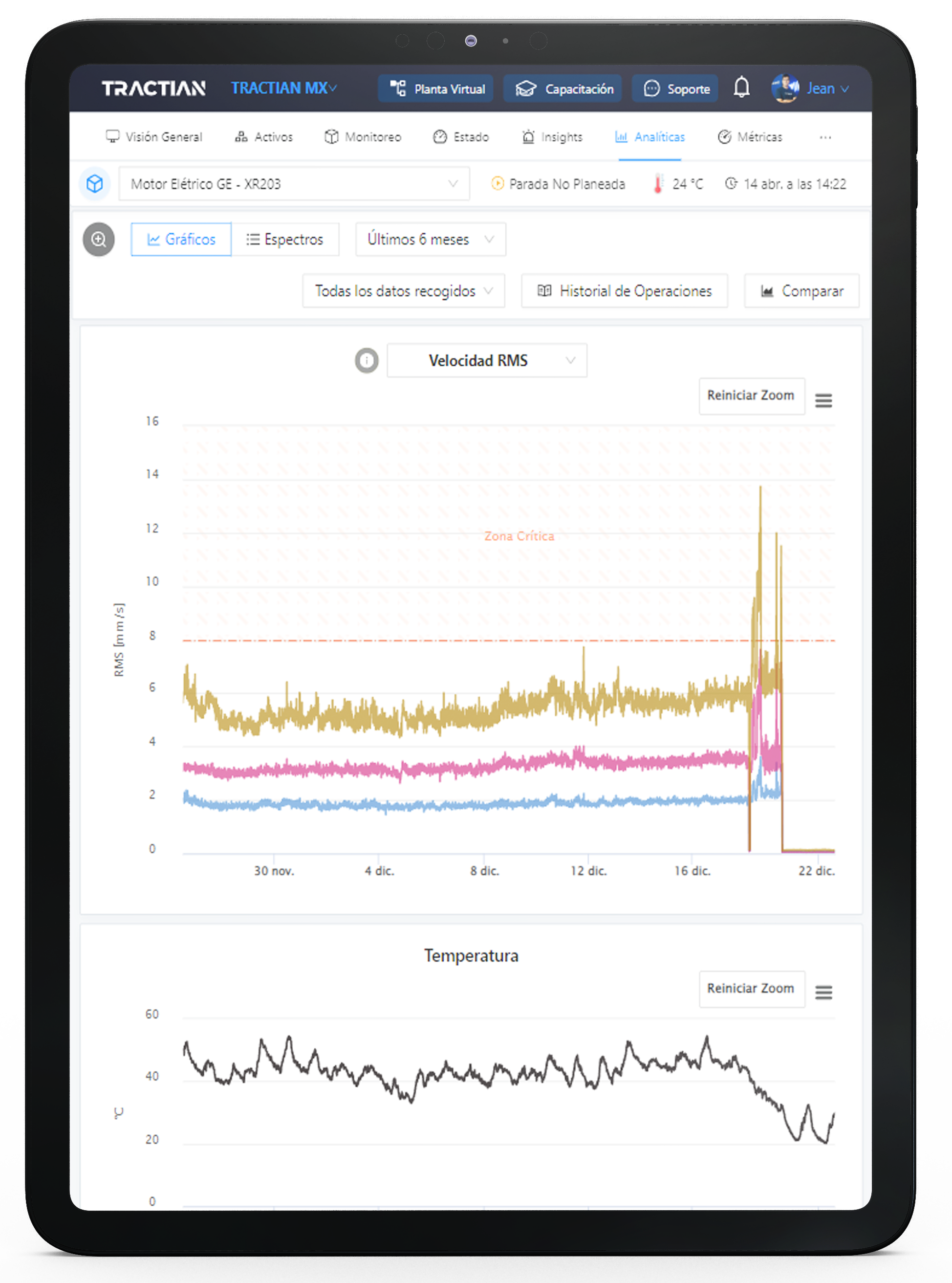Viewport: 952px width, 1283px height.
Task: Click the info icon beside Velocidad RMS
Action: (367, 361)
